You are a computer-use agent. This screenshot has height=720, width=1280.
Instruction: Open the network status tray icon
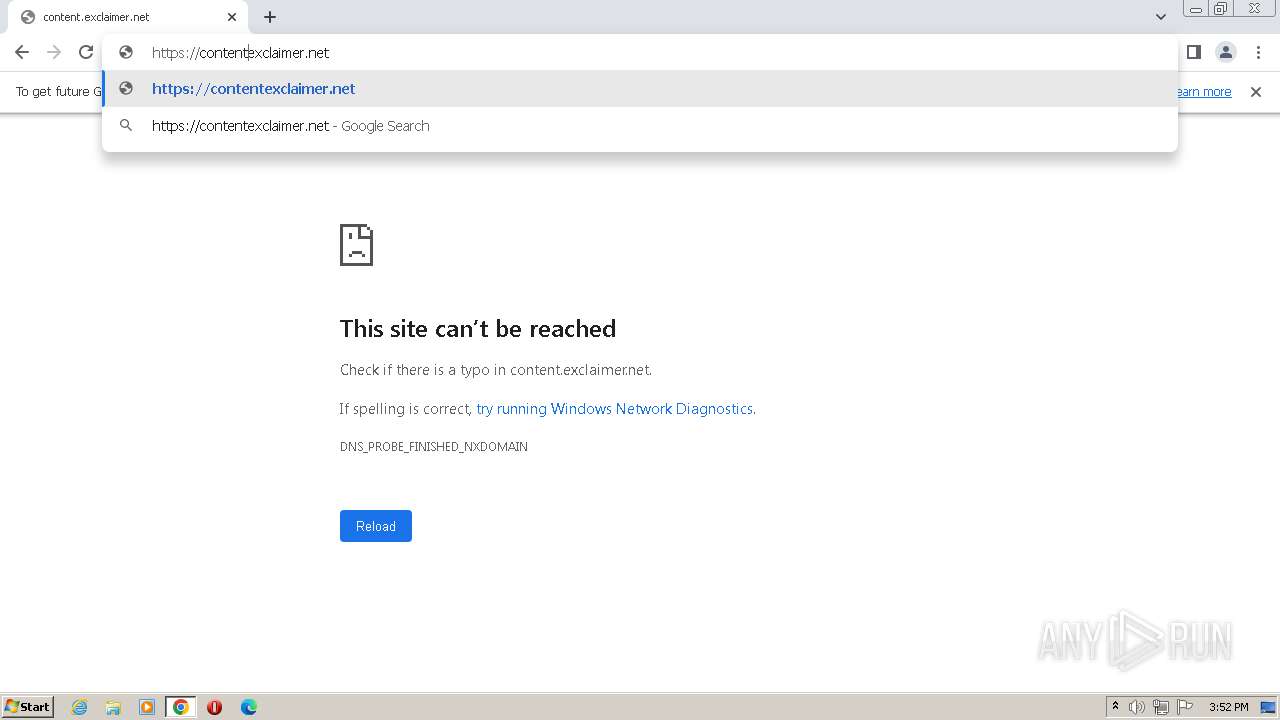(x=1161, y=707)
